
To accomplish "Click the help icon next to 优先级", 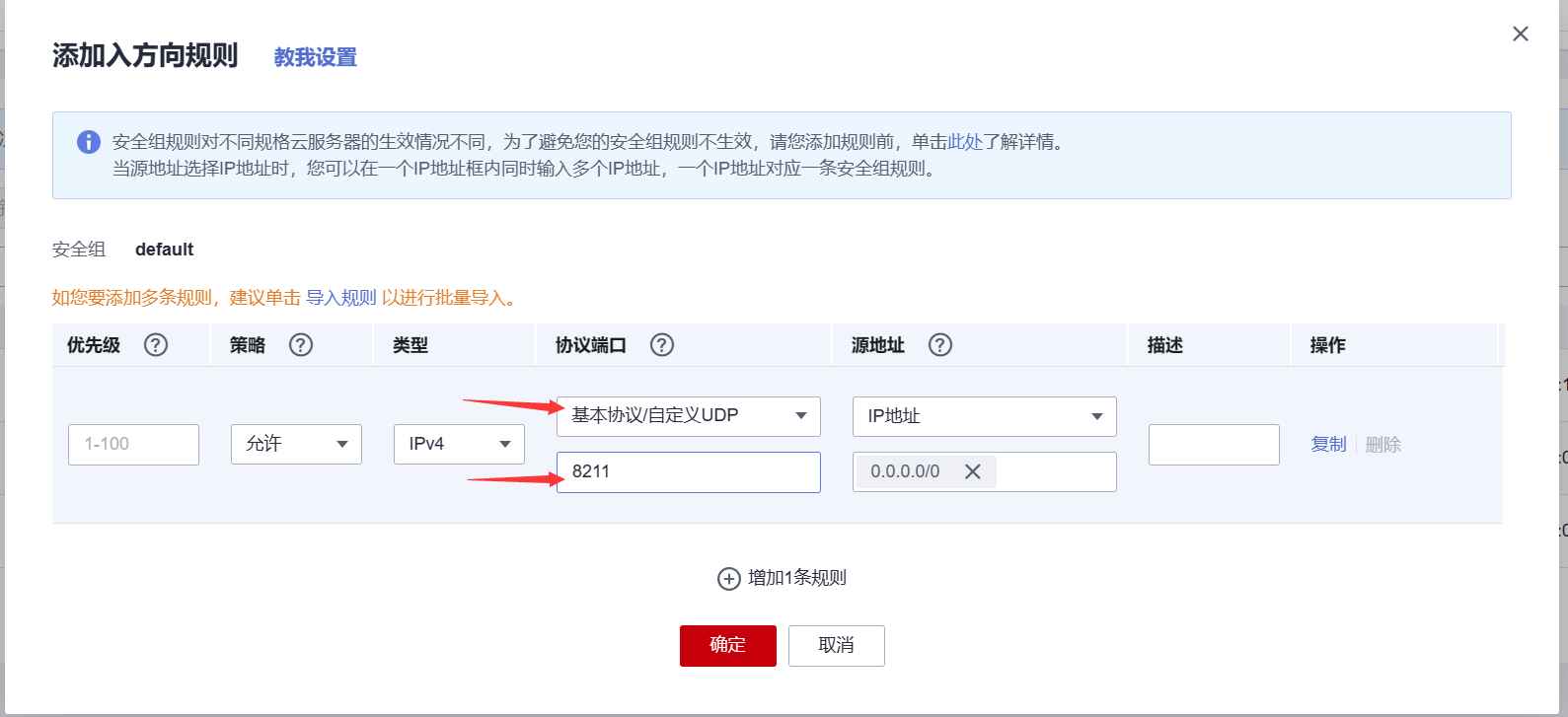I will [156, 345].
